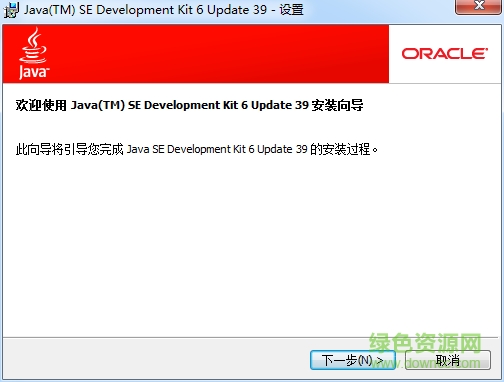Click the heading 欢迎使用 Java(TM) SE Development Kit 6 Update 39 安装向导

[189, 105]
